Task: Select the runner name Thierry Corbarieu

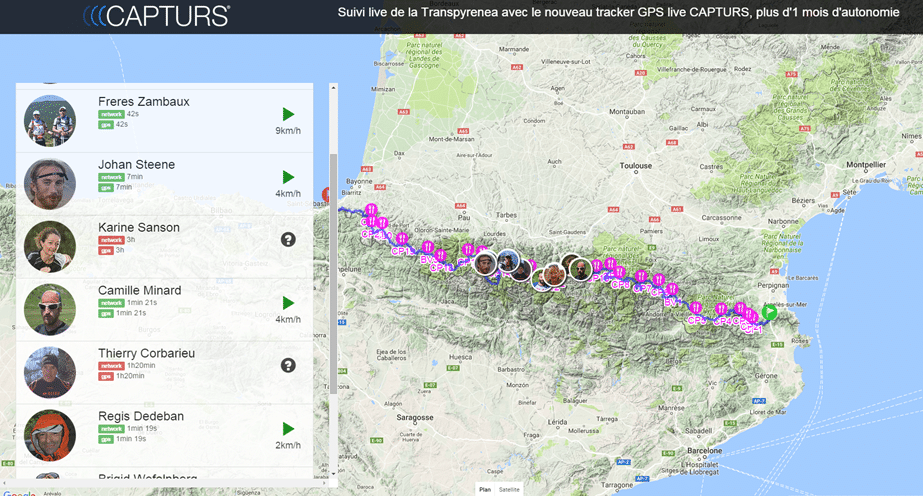Action: point(147,354)
